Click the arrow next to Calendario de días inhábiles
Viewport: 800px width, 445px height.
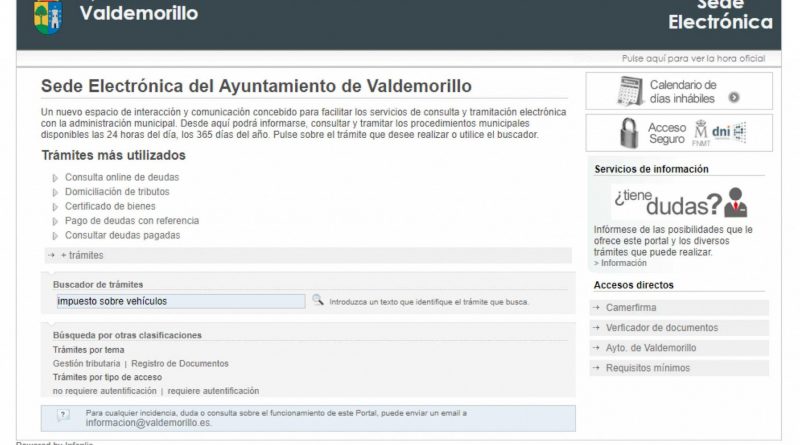(x=734, y=98)
